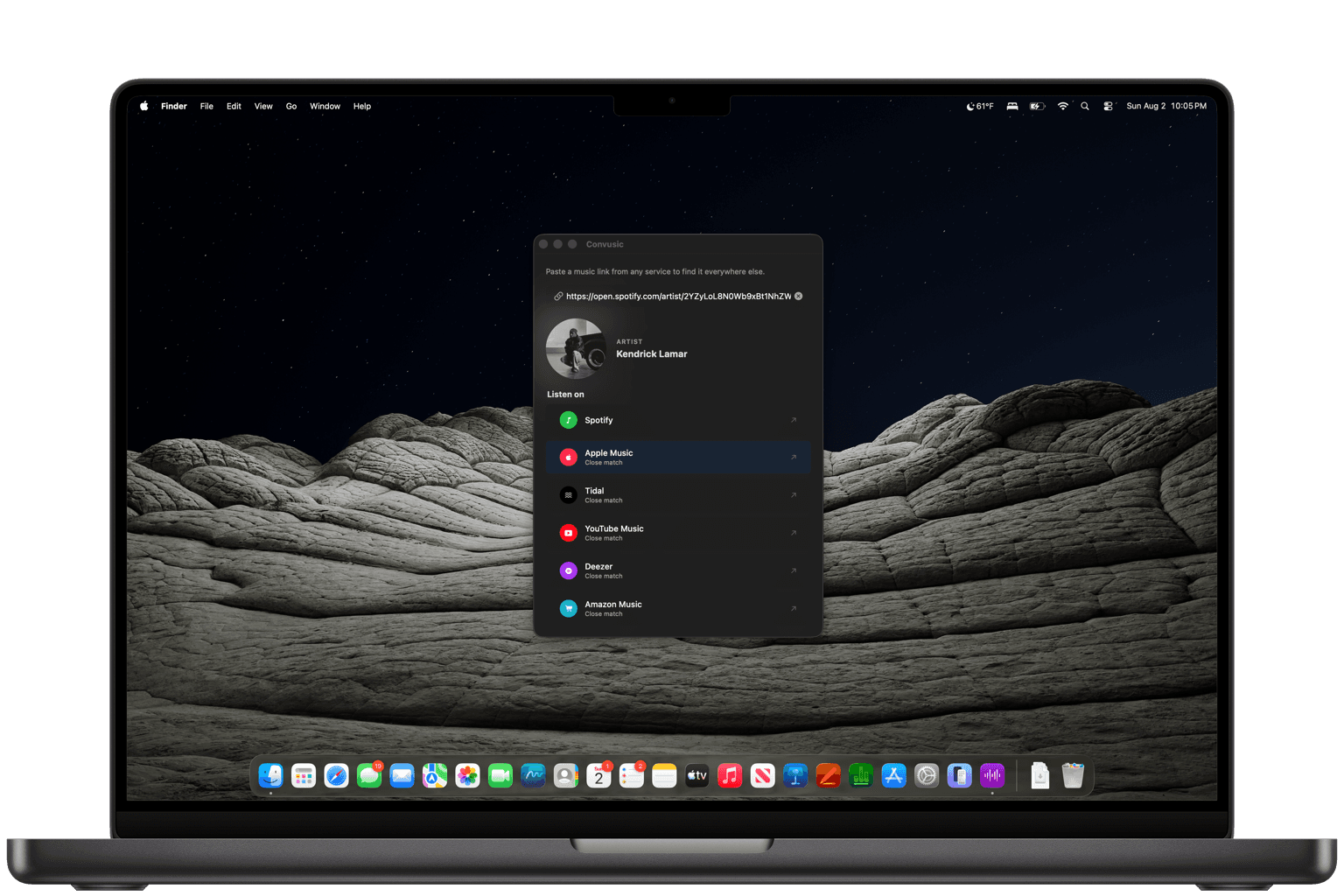Launch the Music app from the Dock
The image size is (1344, 896).
730,775
